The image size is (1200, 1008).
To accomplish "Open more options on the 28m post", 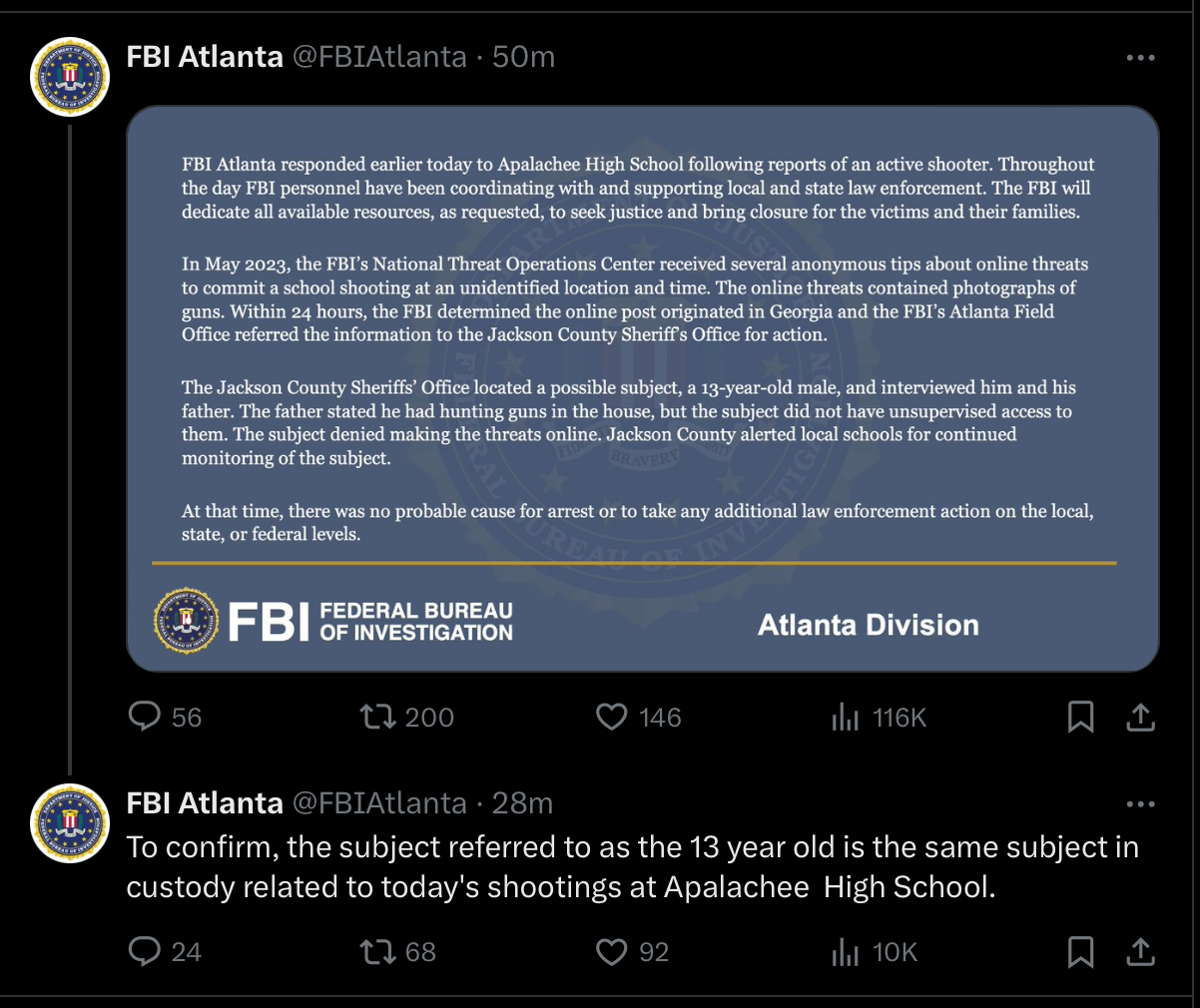I will point(1140,804).
